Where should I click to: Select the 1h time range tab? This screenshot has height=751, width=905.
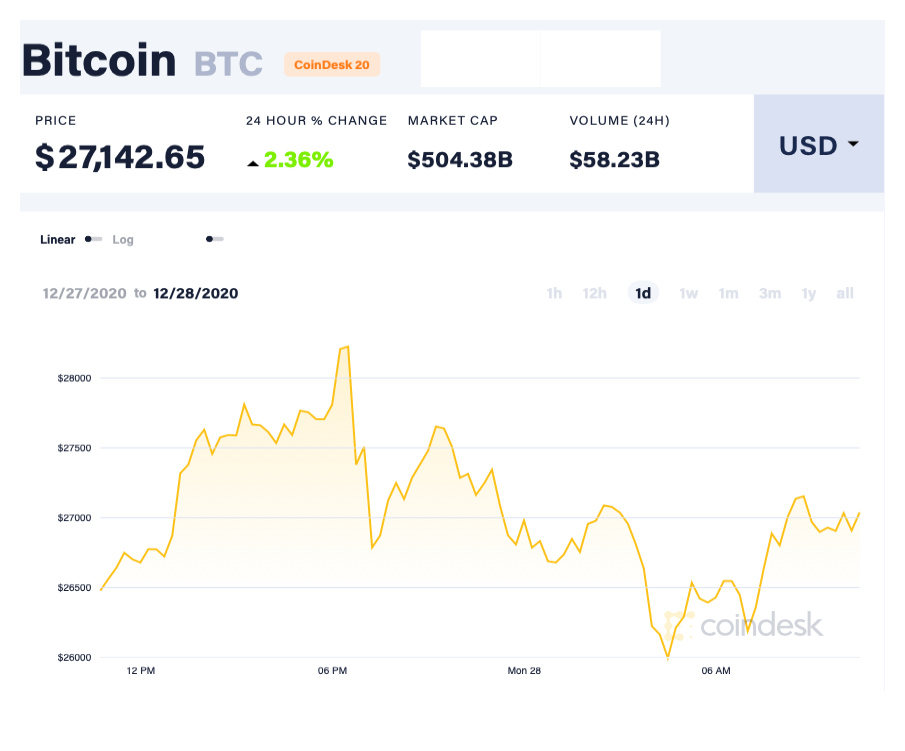(x=554, y=293)
